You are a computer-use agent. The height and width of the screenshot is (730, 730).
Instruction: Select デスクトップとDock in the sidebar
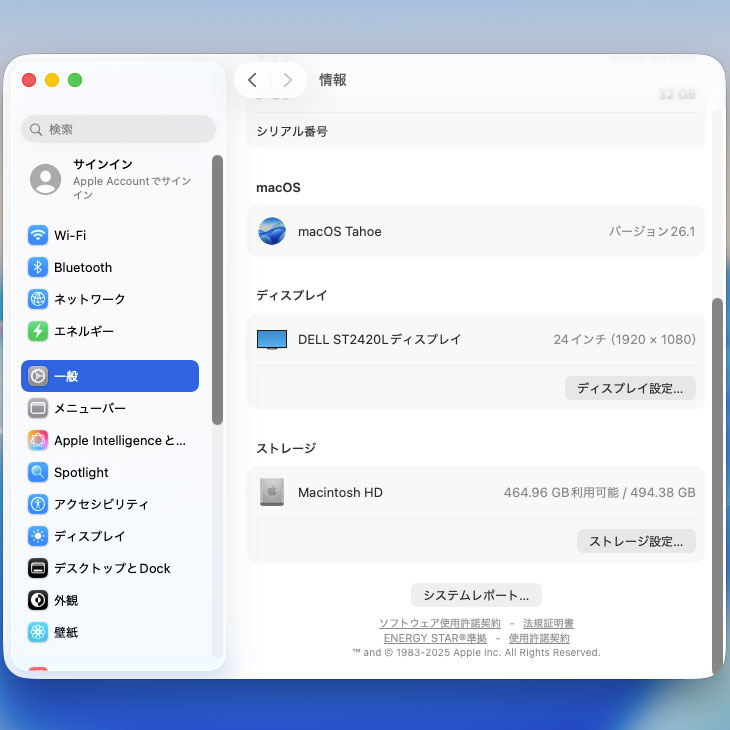pos(110,568)
